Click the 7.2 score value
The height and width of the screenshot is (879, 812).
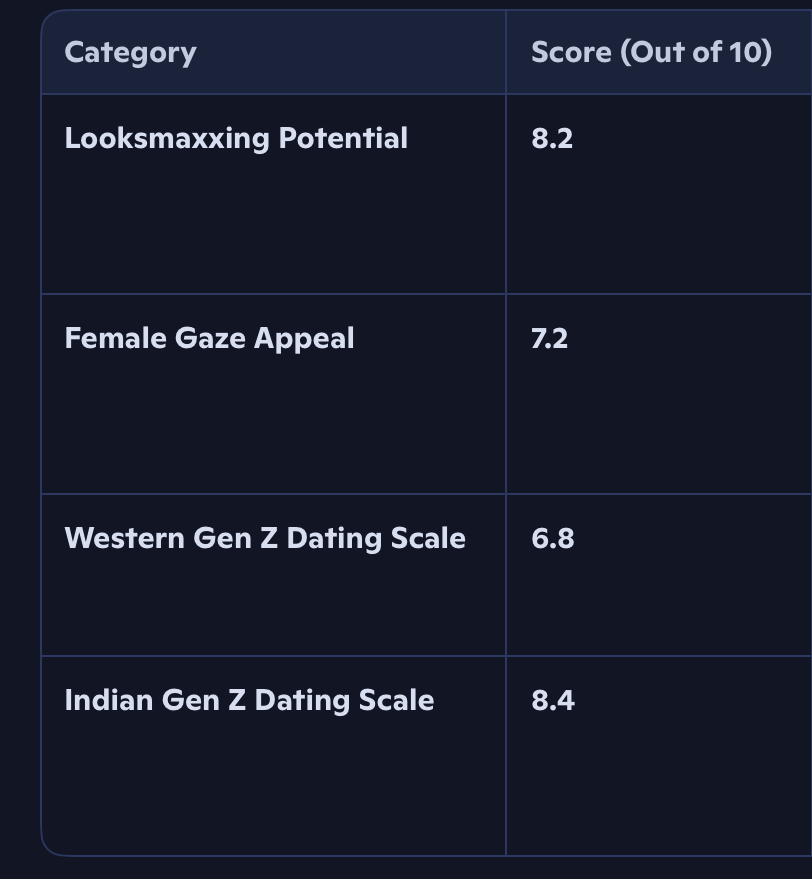point(549,338)
